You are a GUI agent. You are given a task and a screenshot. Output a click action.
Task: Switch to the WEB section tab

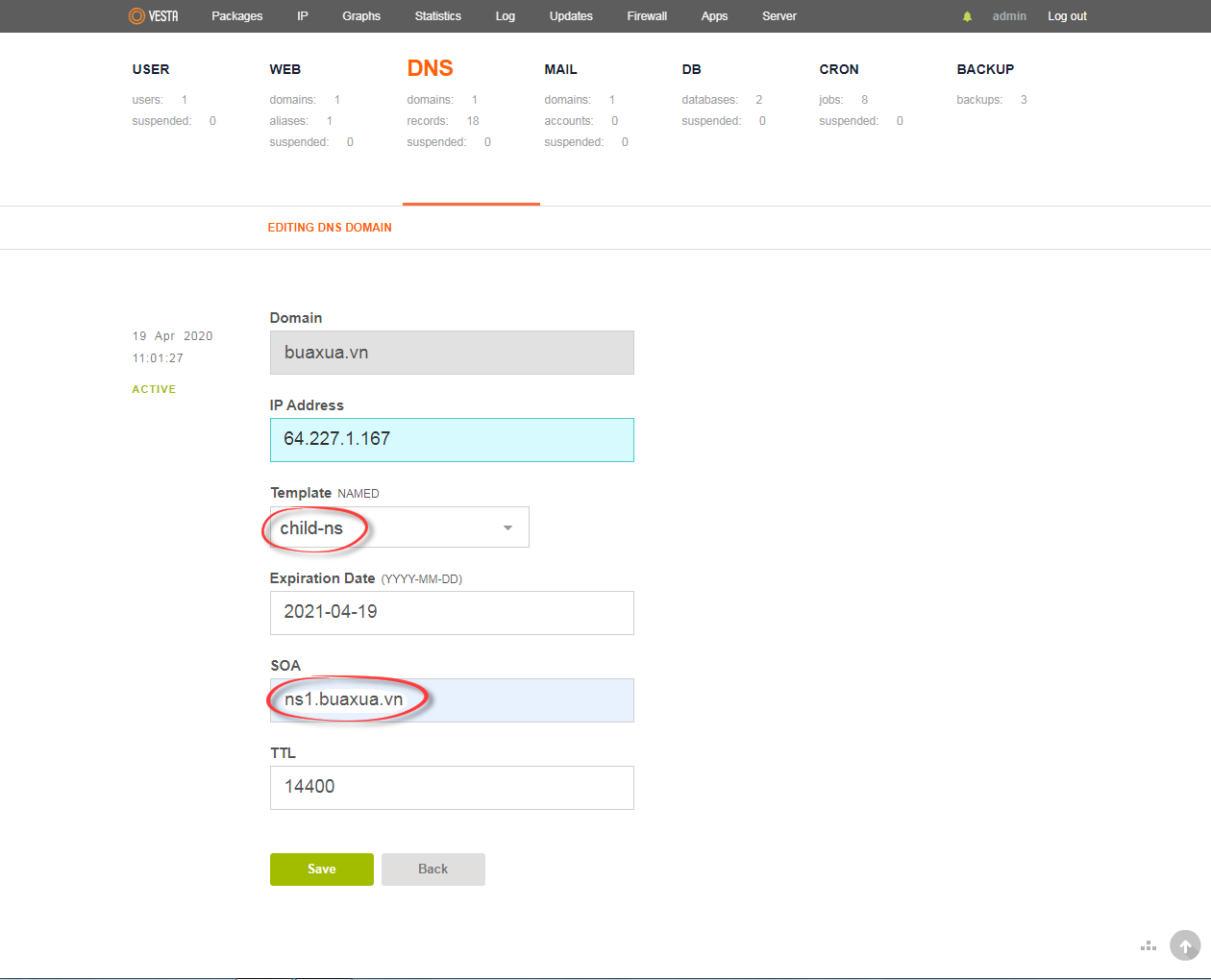coord(285,69)
